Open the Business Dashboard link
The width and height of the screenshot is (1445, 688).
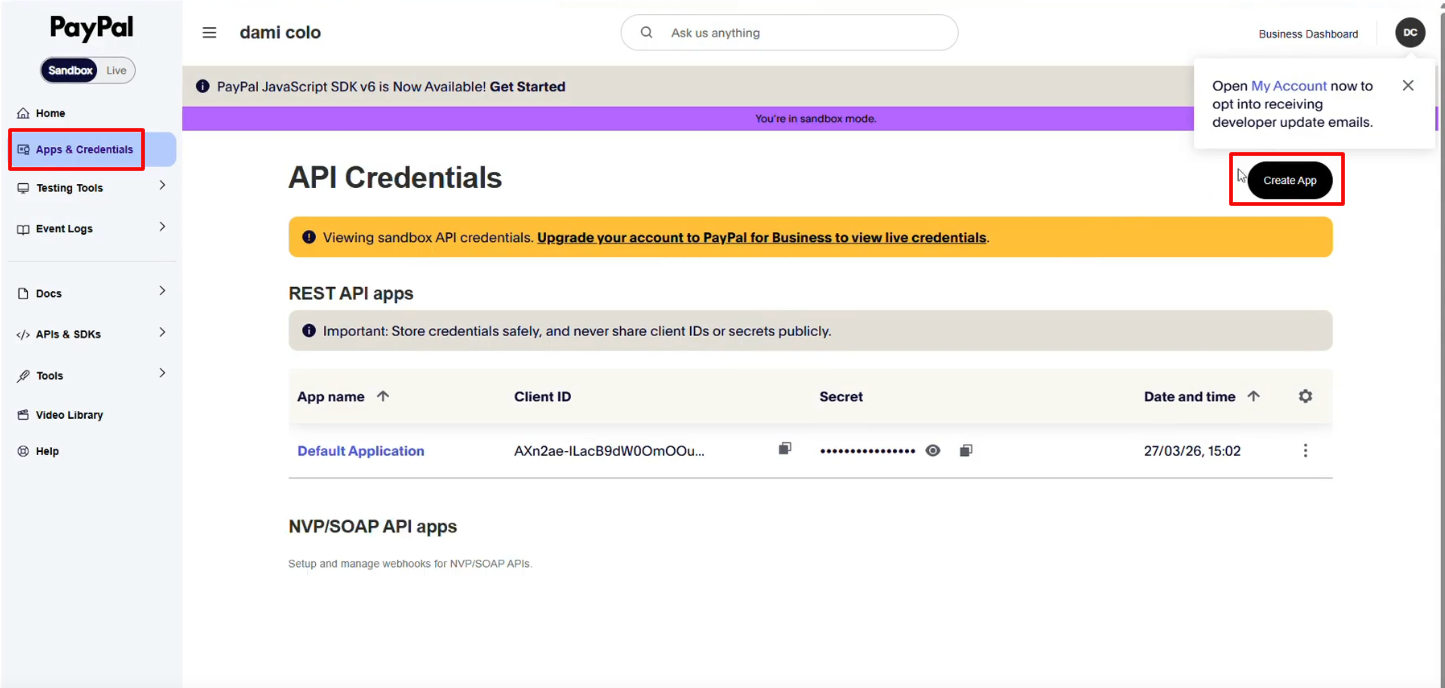[1308, 34]
